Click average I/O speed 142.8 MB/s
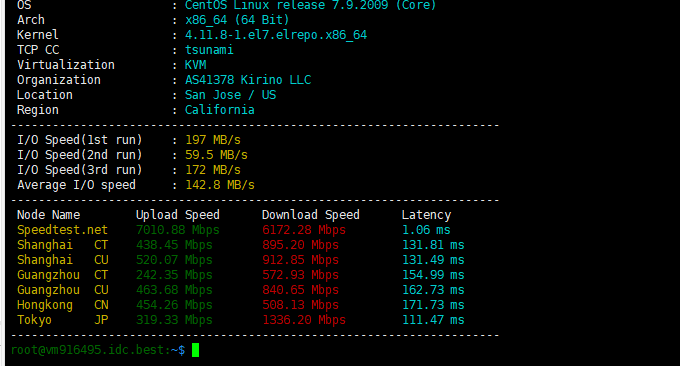Screen dimensions: 680x366 coord(220,185)
